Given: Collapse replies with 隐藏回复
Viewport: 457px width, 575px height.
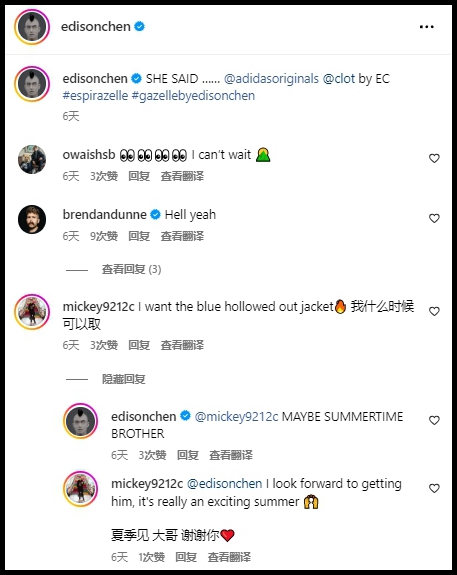Looking at the screenshot, I should 124,379.
